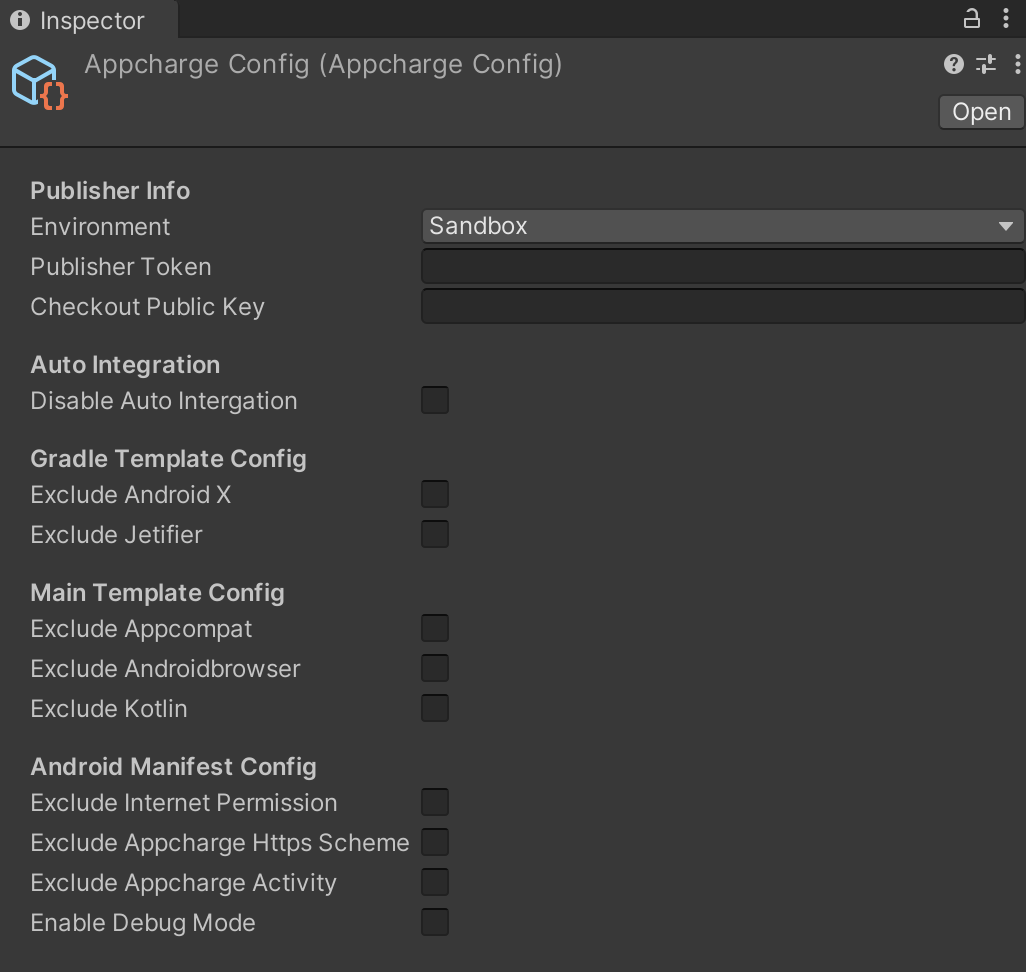Toggle the Disable Auto Intergation checkbox

435,400
